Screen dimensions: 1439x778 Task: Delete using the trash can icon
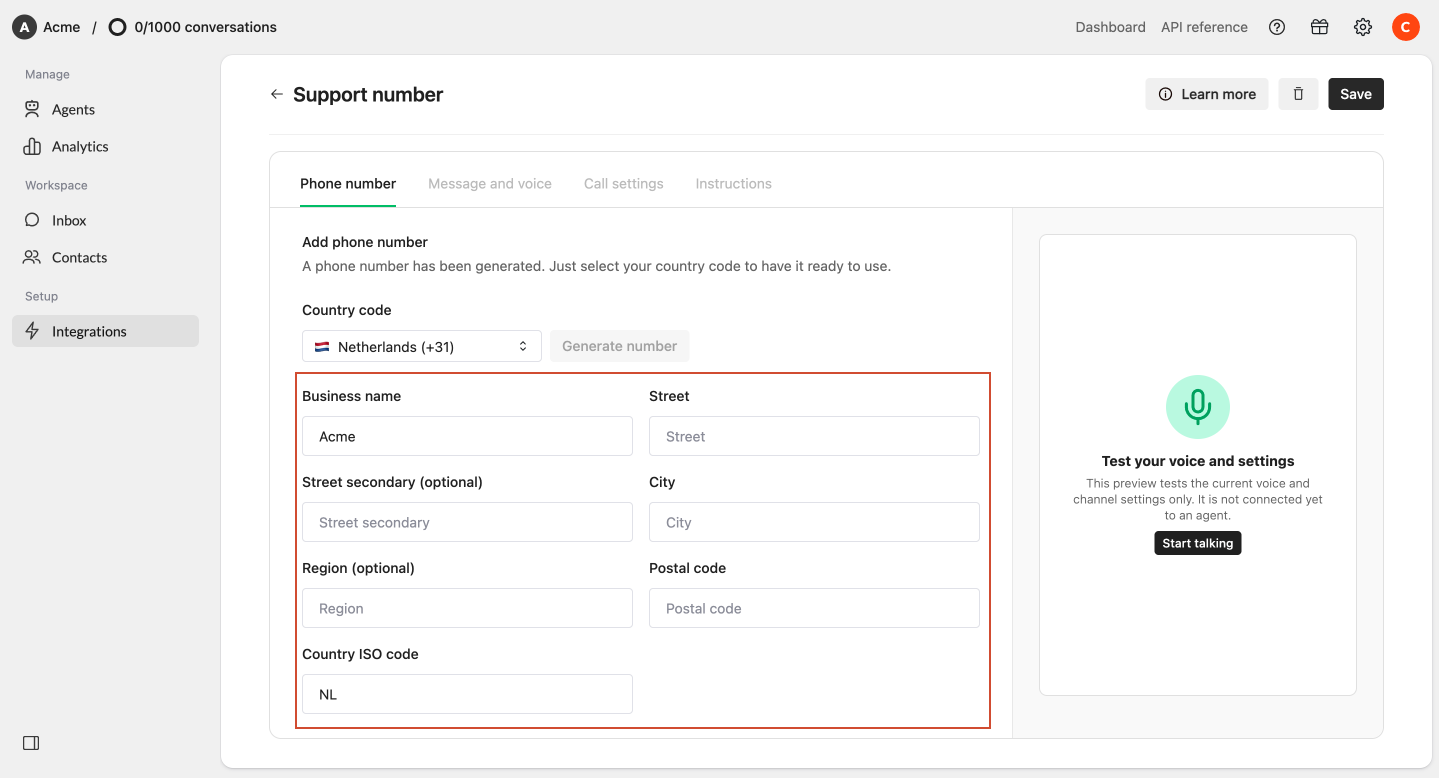coord(1298,94)
